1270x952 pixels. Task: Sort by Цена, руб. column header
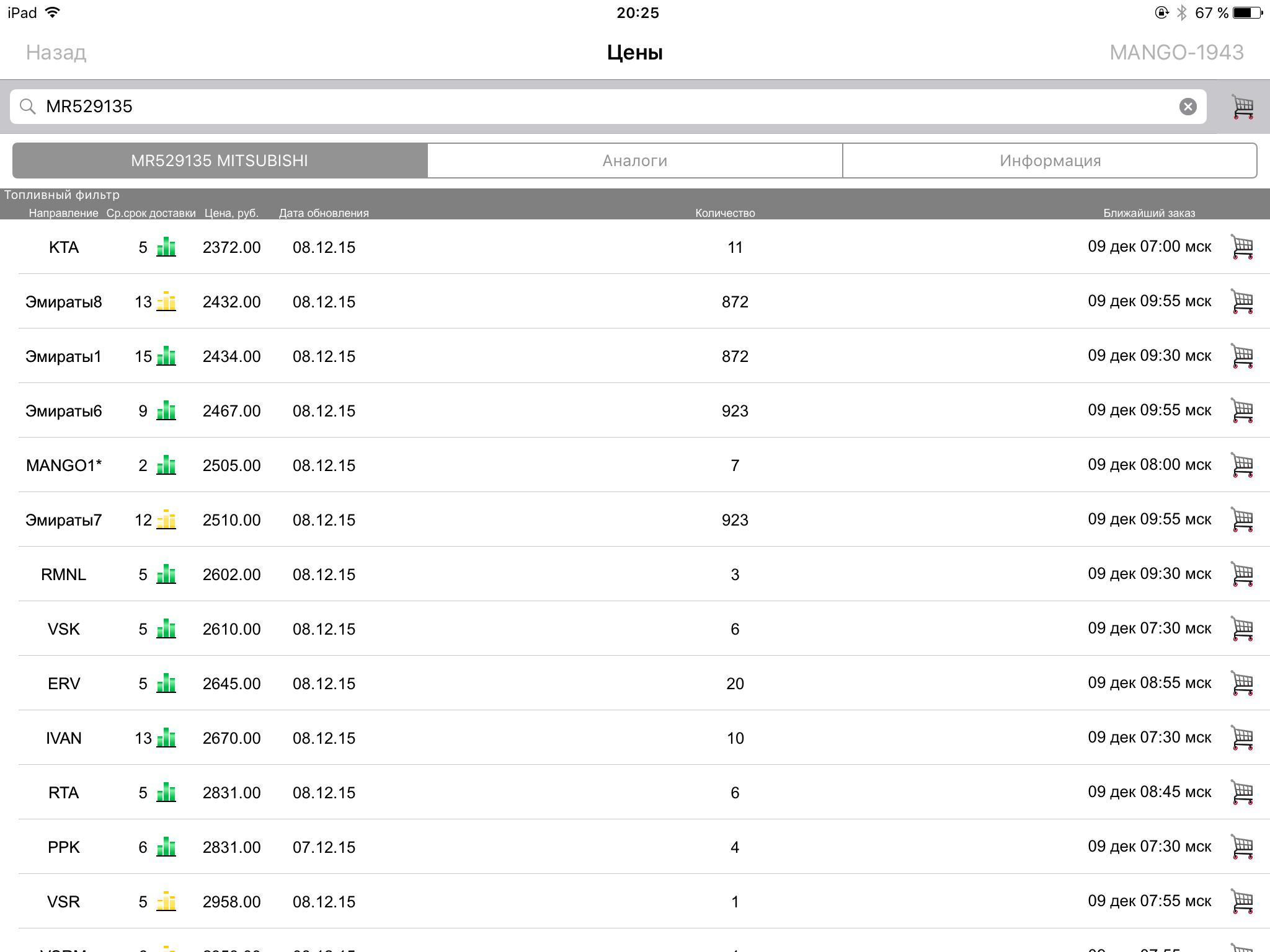tap(231, 213)
